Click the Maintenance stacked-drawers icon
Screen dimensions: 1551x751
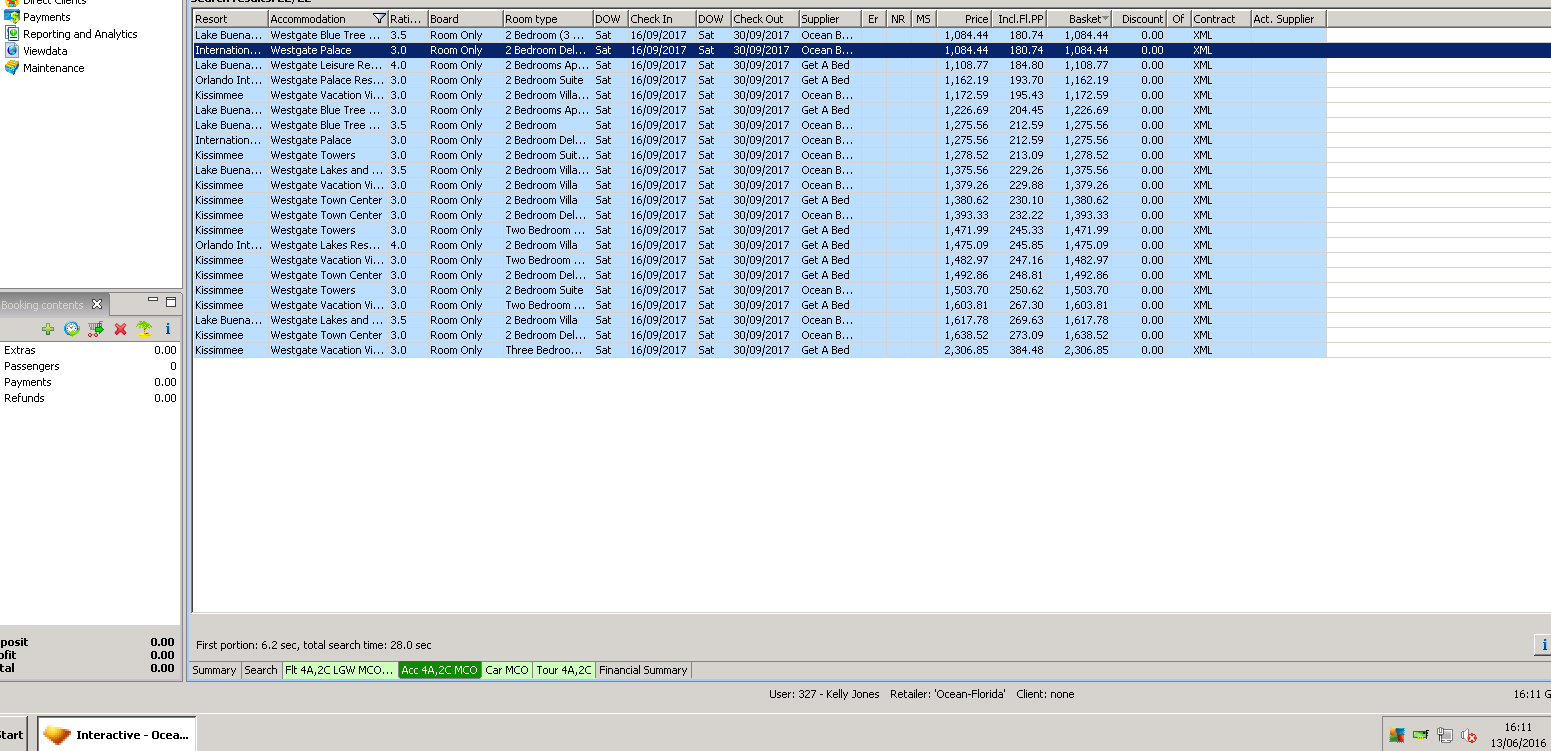pos(12,68)
